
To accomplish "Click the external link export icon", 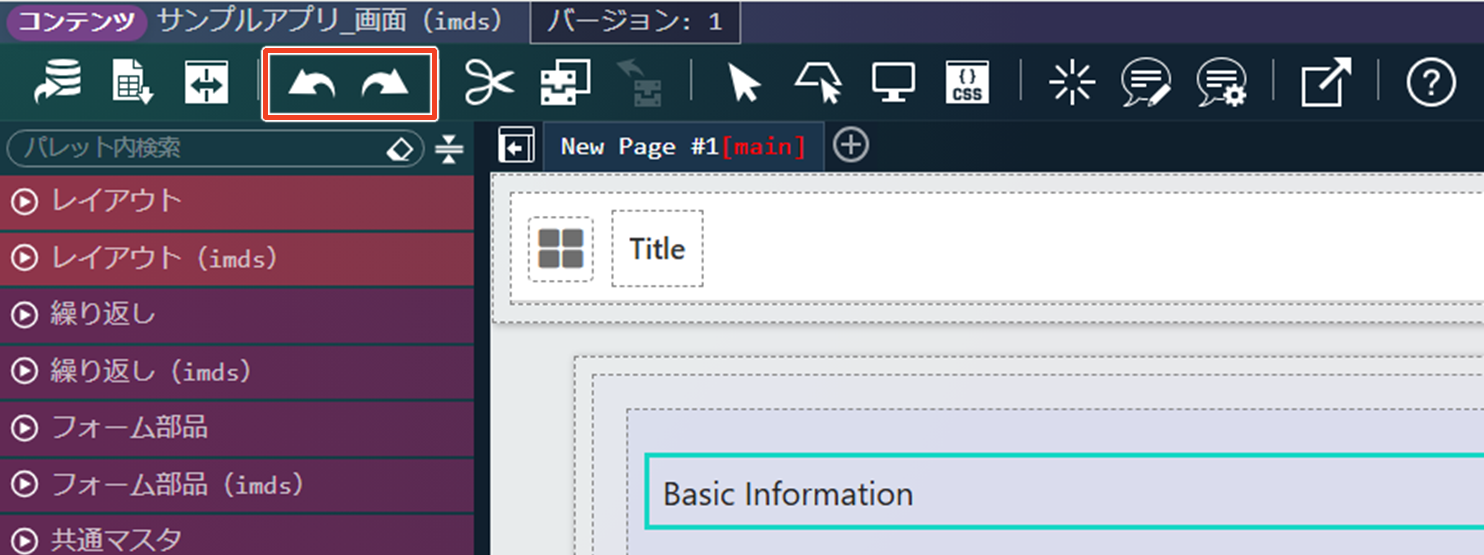I will [1326, 83].
